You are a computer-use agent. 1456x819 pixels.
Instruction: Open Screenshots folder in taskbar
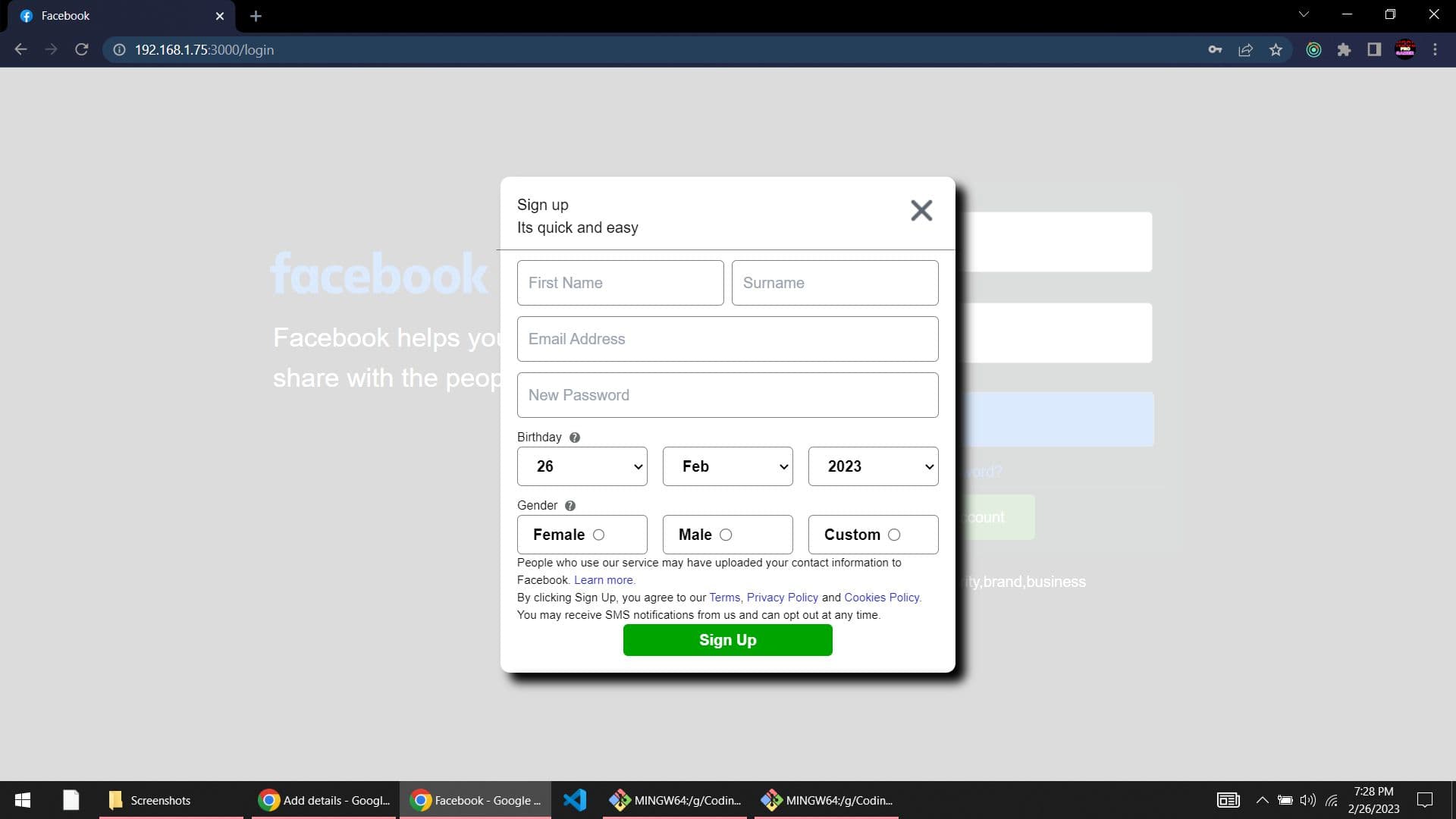tap(171, 800)
